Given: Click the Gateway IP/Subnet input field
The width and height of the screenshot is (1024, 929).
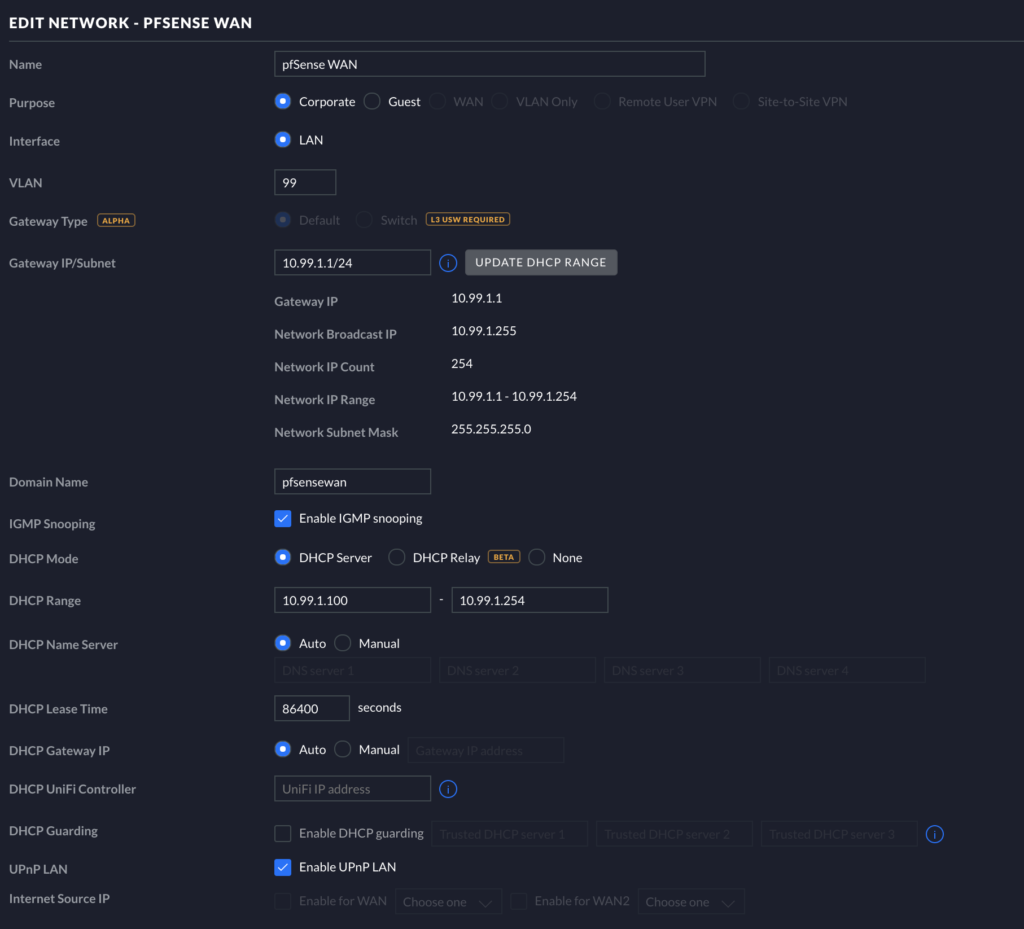Looking at the screenshot, I should point(352,263).
